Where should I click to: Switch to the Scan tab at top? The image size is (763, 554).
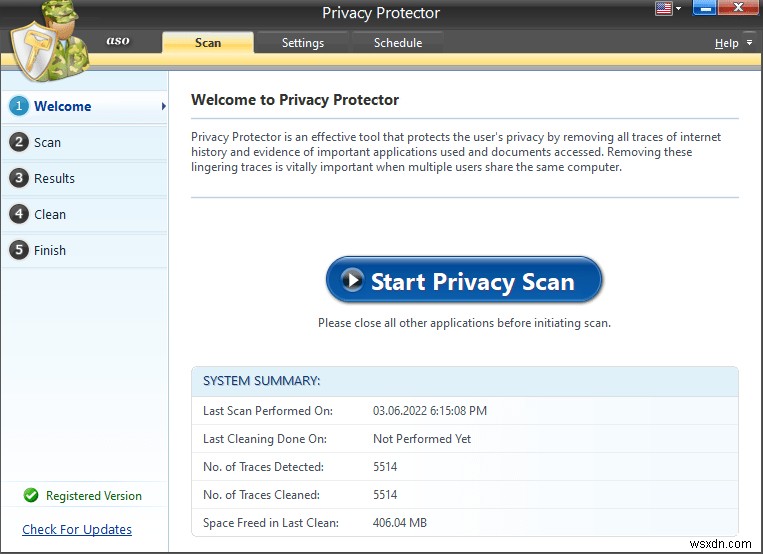point(208,43)
